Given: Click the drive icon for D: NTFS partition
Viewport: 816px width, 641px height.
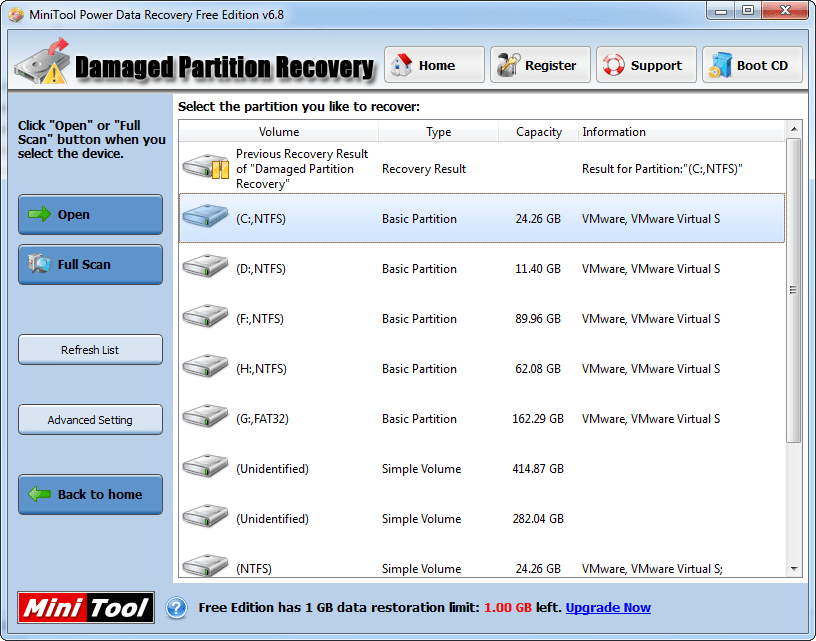Looking at the screenshot, I should [205, 267].
